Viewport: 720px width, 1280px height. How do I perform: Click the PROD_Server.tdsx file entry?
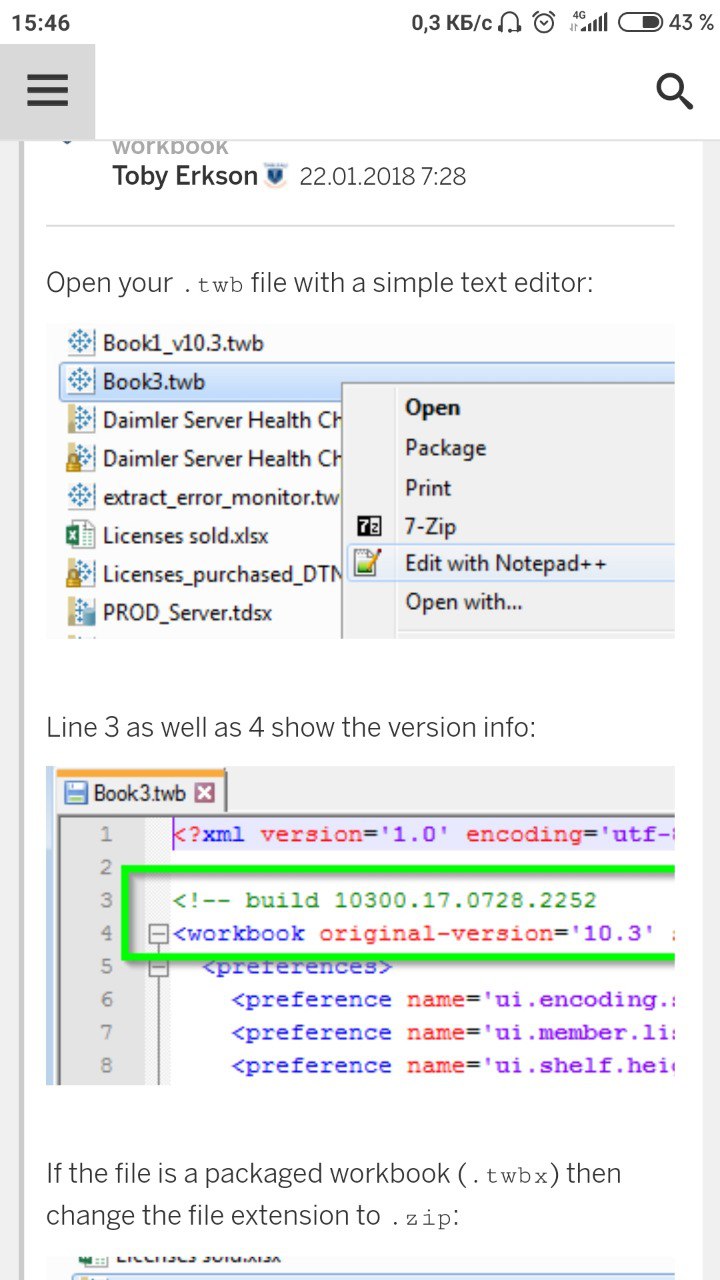tap(187, 611)
